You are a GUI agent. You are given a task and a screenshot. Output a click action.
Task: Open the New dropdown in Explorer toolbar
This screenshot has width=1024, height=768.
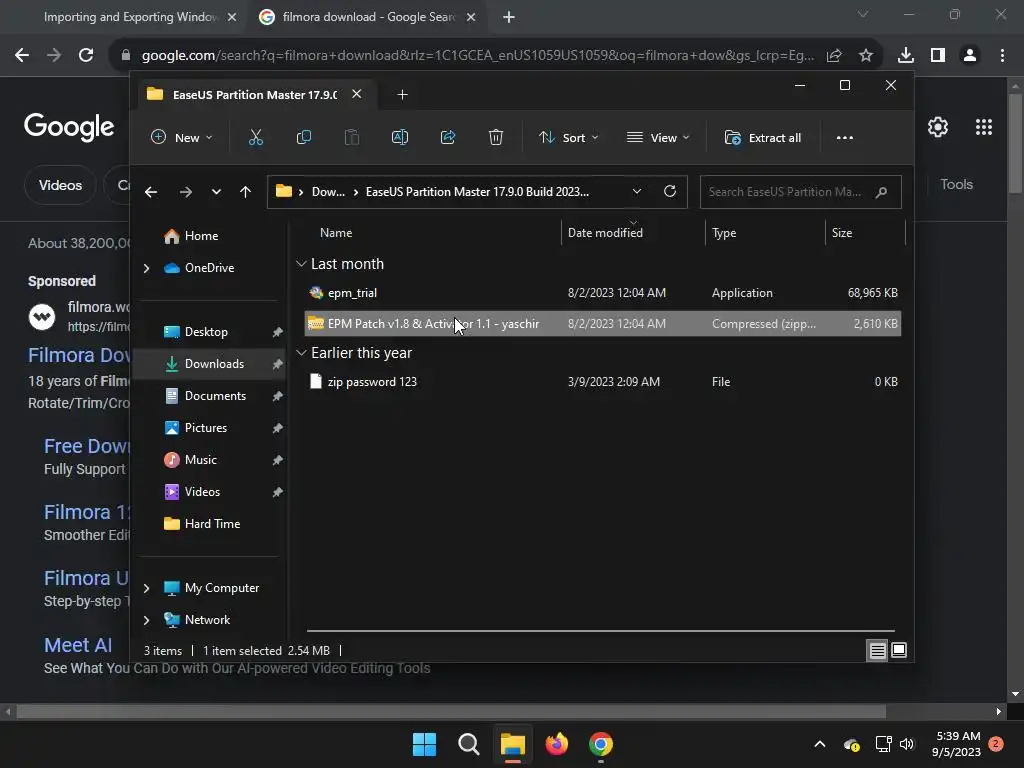click(182, 138)
